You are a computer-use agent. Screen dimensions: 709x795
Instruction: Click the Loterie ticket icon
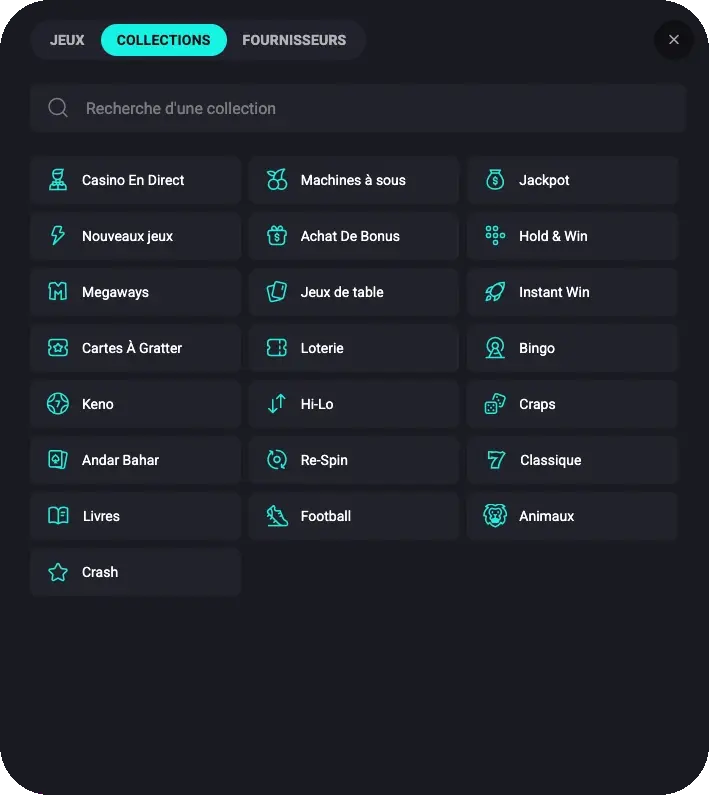point(277,348)
